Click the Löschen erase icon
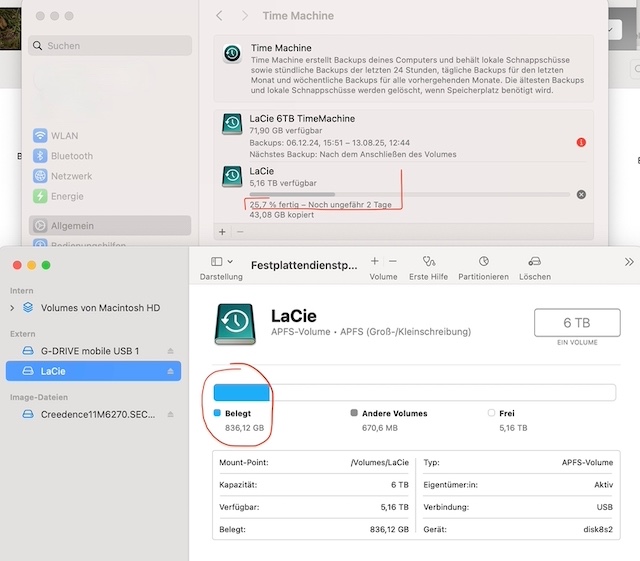640x561 pixels. pyautogui.click(x=534, y=261)
